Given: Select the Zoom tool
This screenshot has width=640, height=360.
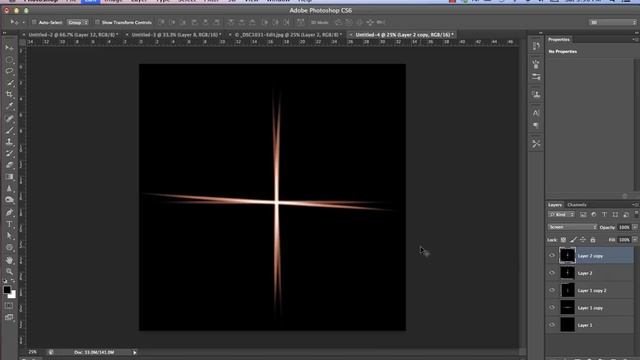Looking at the screenshot, I should tap(9, 271).
